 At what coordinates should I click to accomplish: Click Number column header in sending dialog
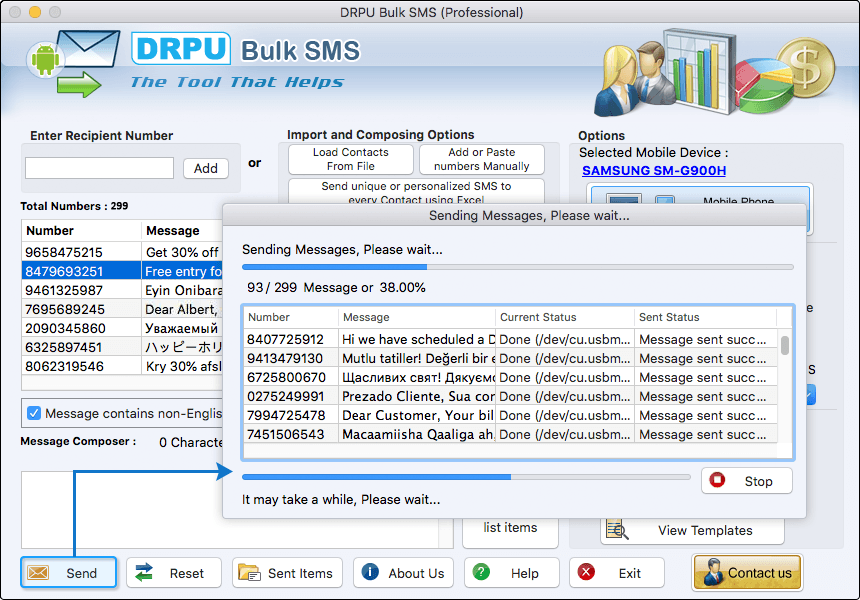[291, 317]
